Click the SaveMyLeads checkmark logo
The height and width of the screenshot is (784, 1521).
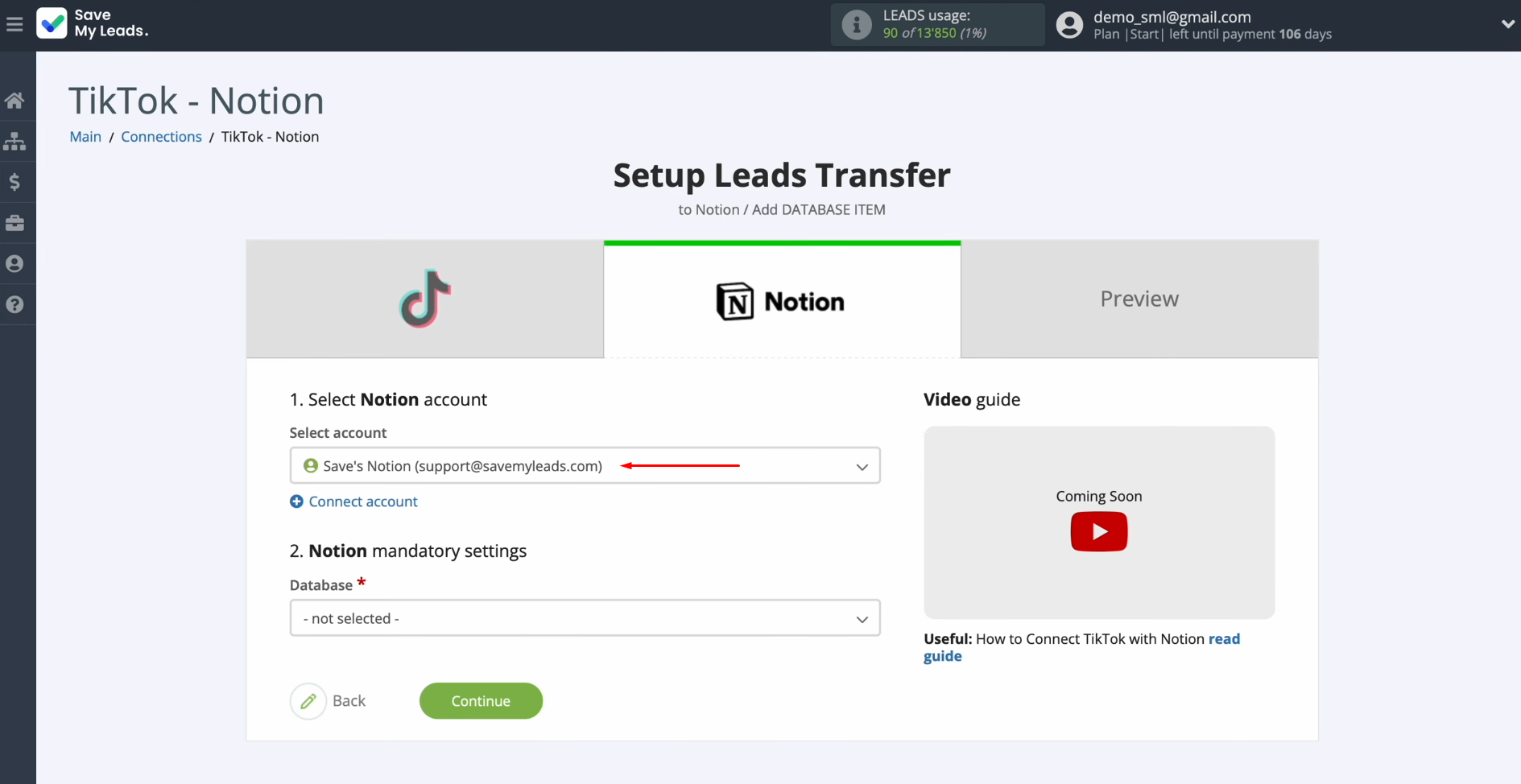[52, 23]
